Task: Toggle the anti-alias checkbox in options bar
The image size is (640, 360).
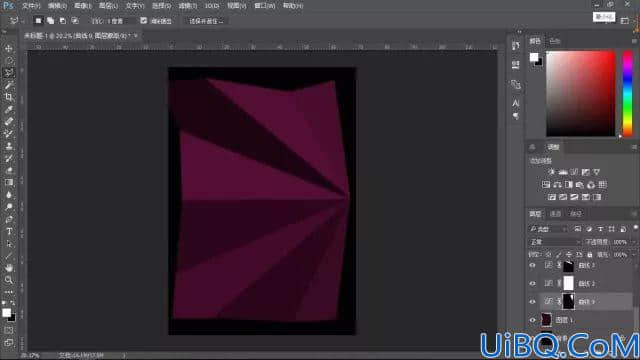Action: pos(144,20)
